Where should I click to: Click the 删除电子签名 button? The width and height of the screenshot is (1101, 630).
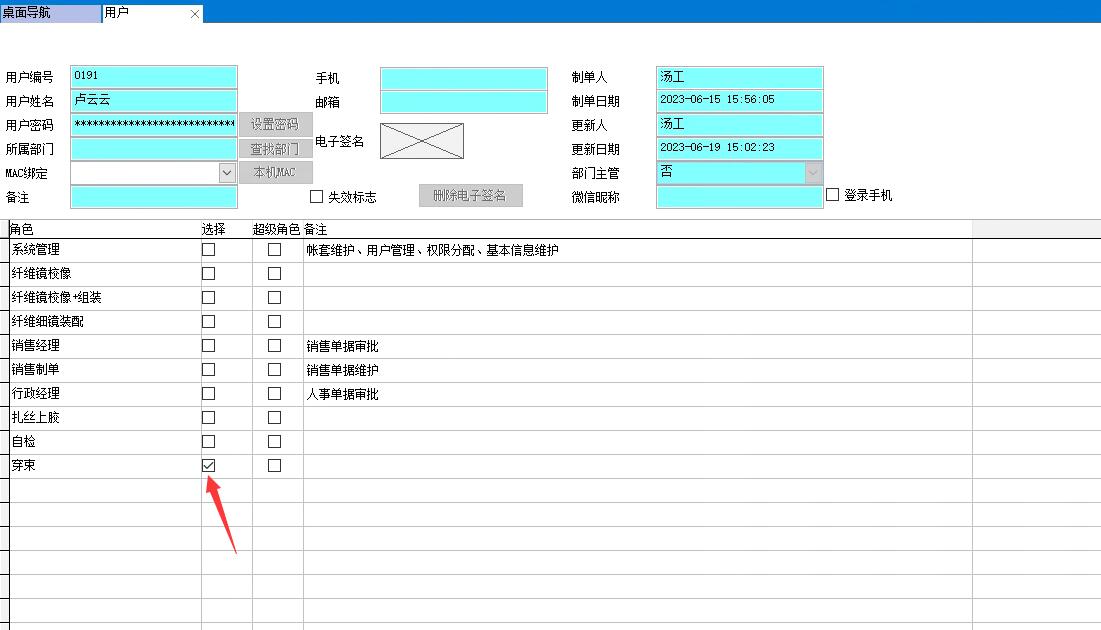pyautogui.click(x=470, y=196)
